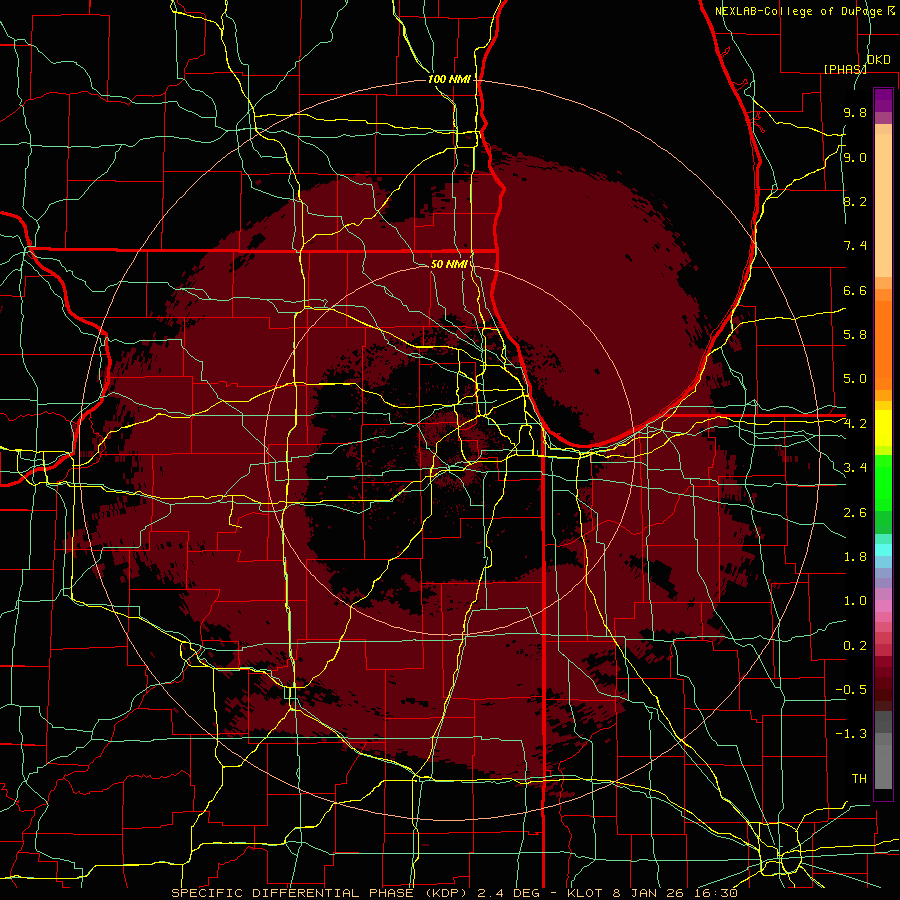
Task: Click the TH threshold label
Action: coord(859,779)
